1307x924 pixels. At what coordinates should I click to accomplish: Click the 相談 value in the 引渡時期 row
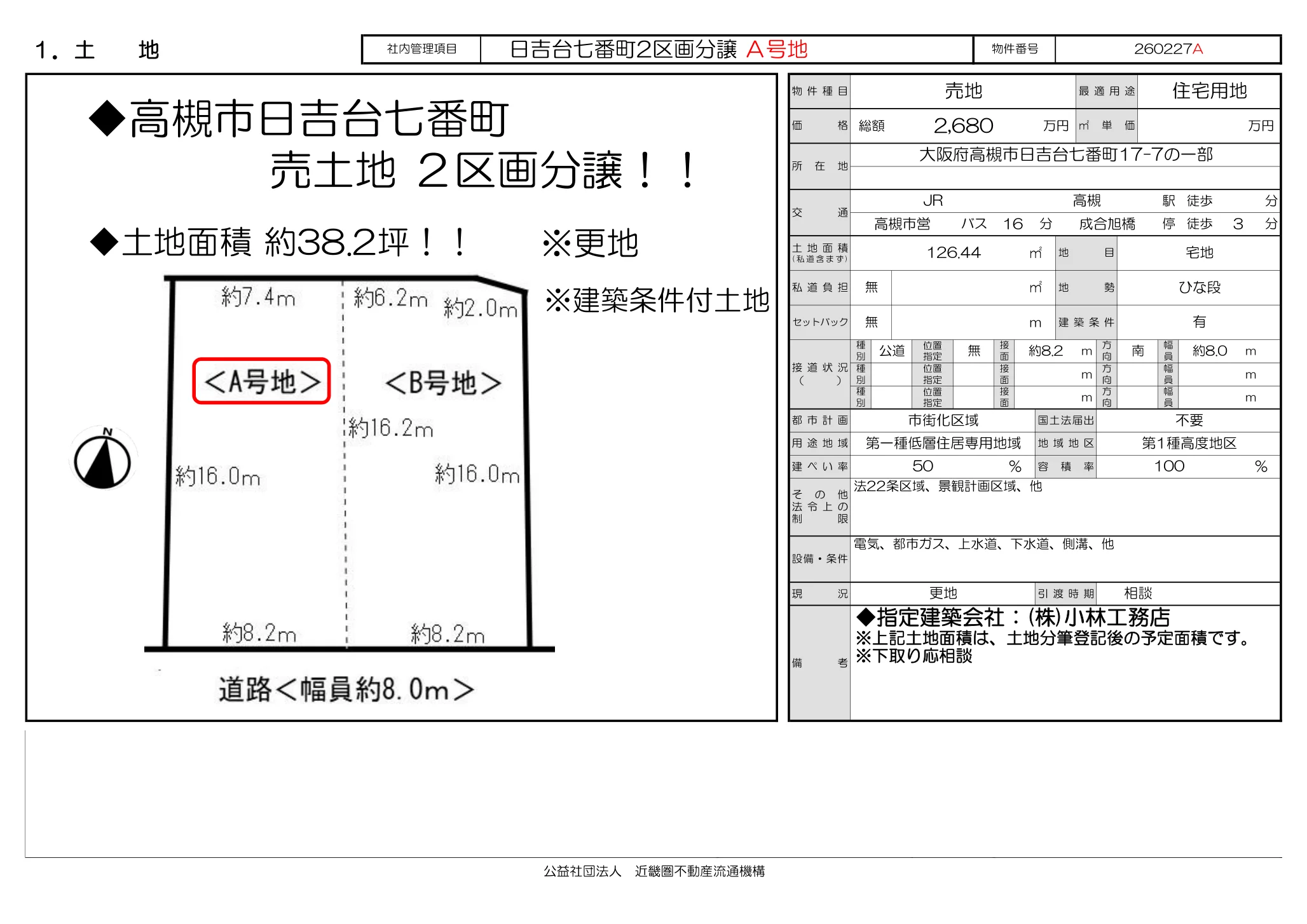point(1138,593)
